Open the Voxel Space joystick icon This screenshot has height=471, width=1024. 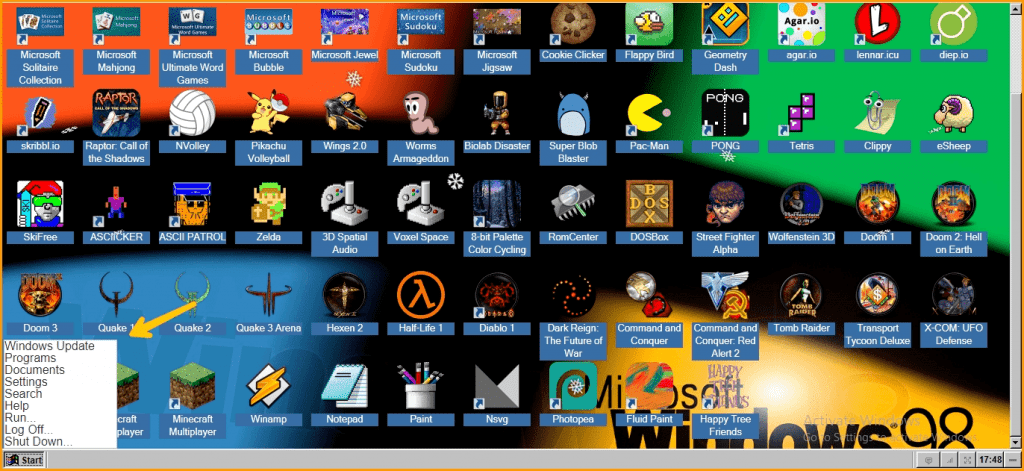[x=421, y=204]
